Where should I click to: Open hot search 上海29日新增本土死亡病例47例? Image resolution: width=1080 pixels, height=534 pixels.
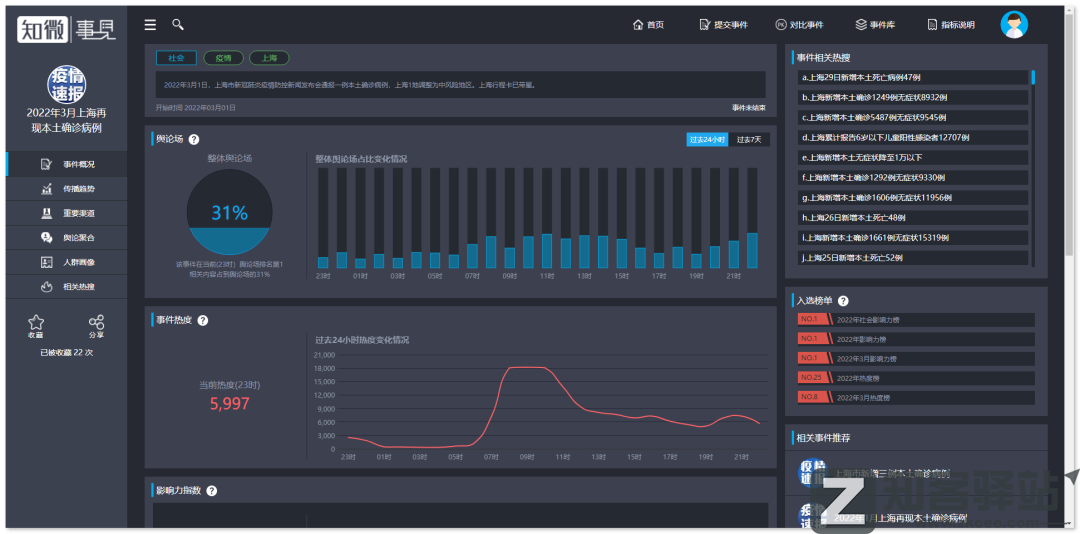point(912,77)
